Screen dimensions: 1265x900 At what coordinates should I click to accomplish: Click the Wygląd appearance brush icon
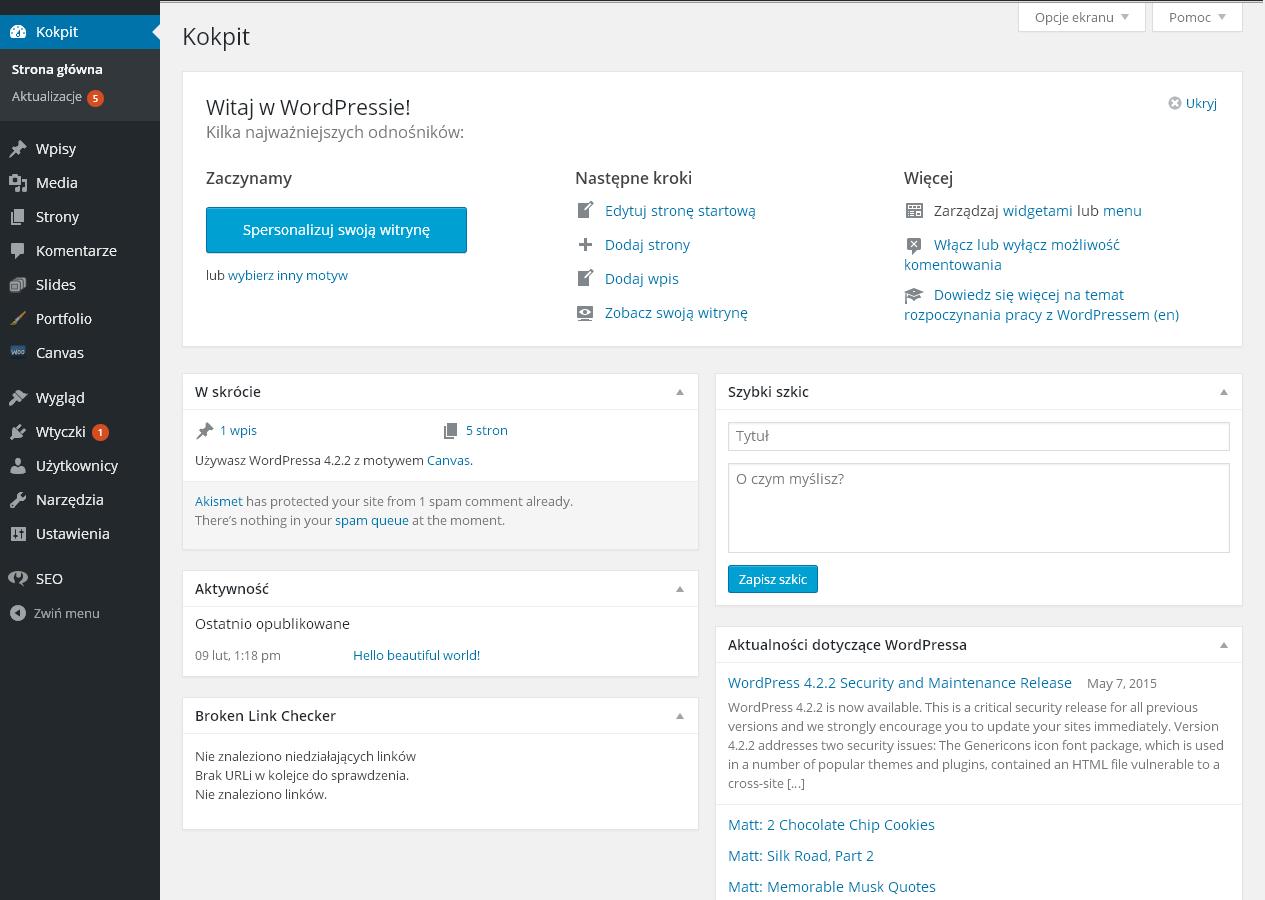click(x=18, y=398)
